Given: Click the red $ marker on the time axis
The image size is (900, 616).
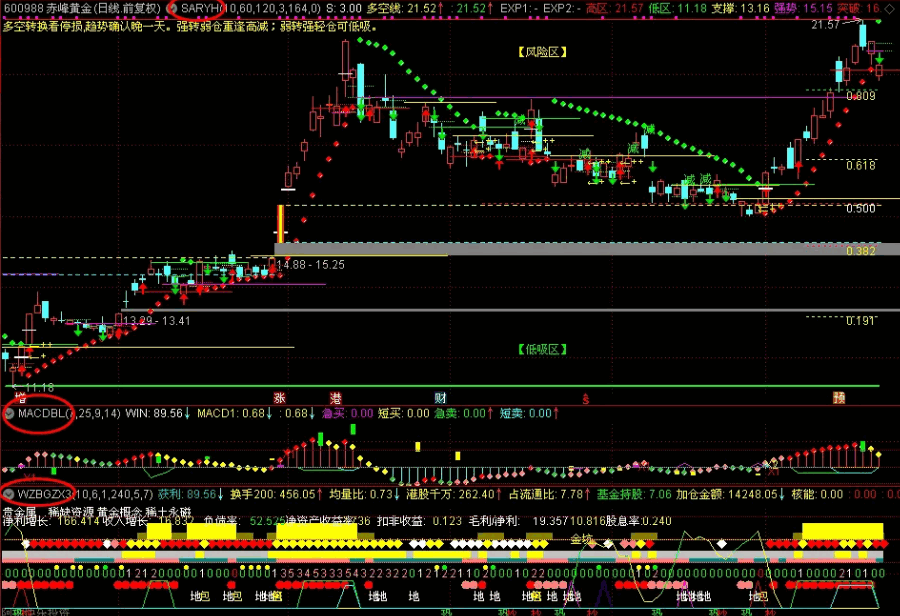Looking at the screenshot, I should pos(585,398).
